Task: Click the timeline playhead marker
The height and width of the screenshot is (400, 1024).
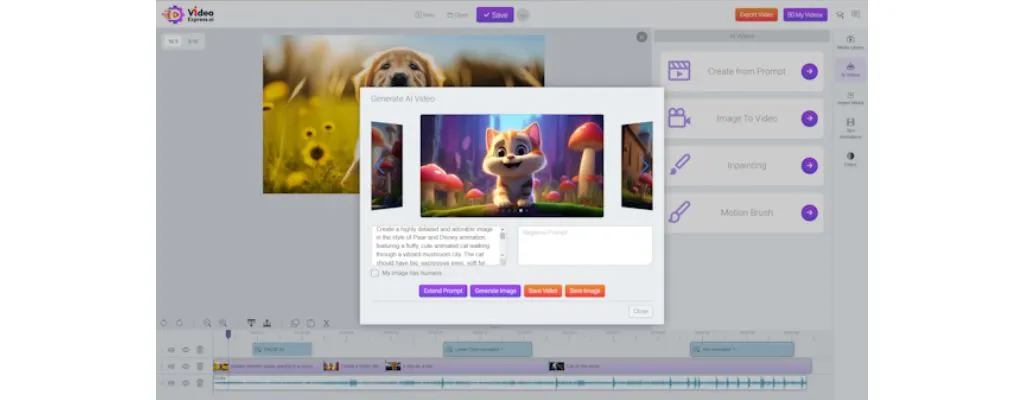Action: point(228,334)
